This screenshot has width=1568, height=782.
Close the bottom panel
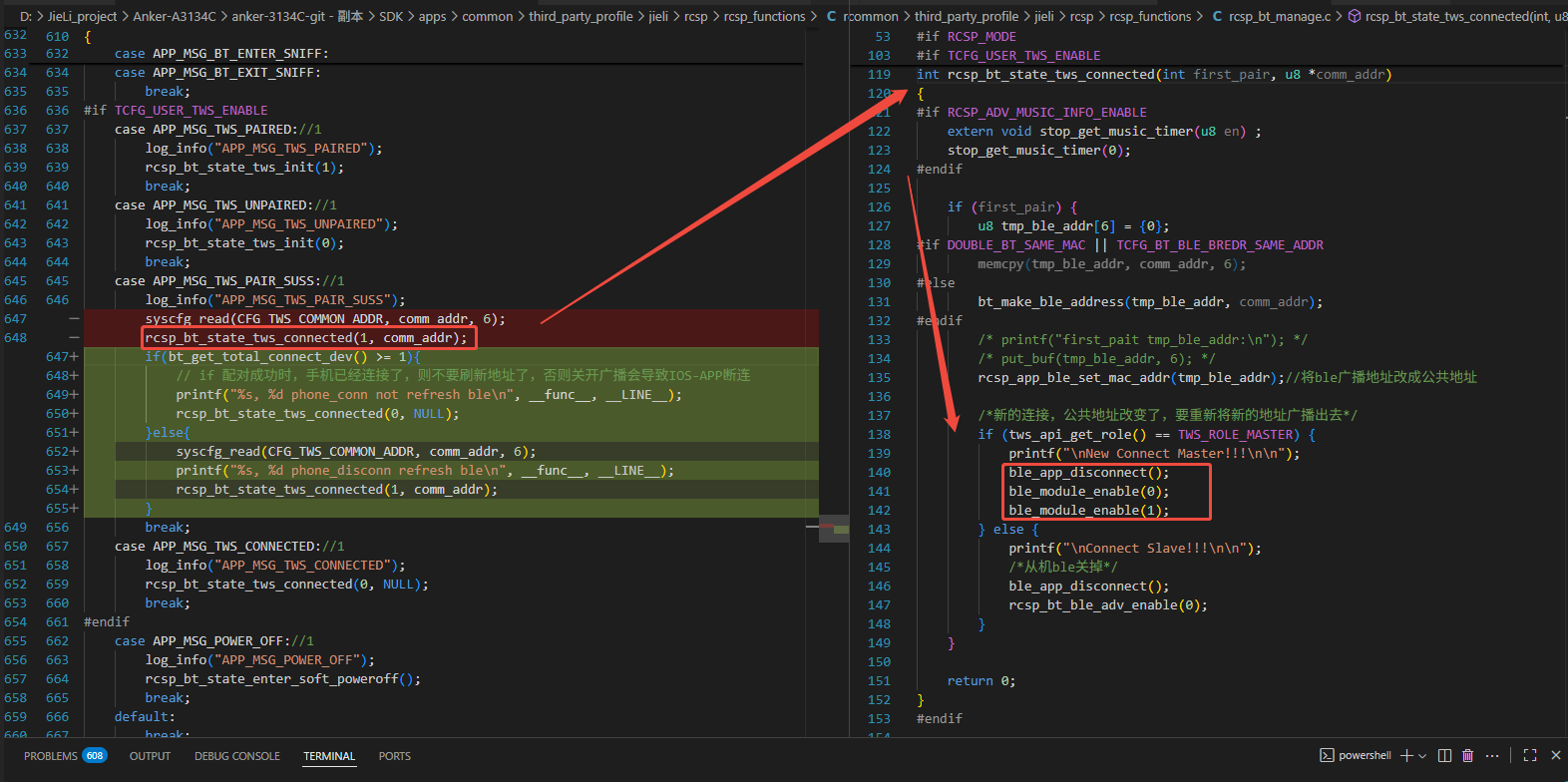[x=1555, y=756]
